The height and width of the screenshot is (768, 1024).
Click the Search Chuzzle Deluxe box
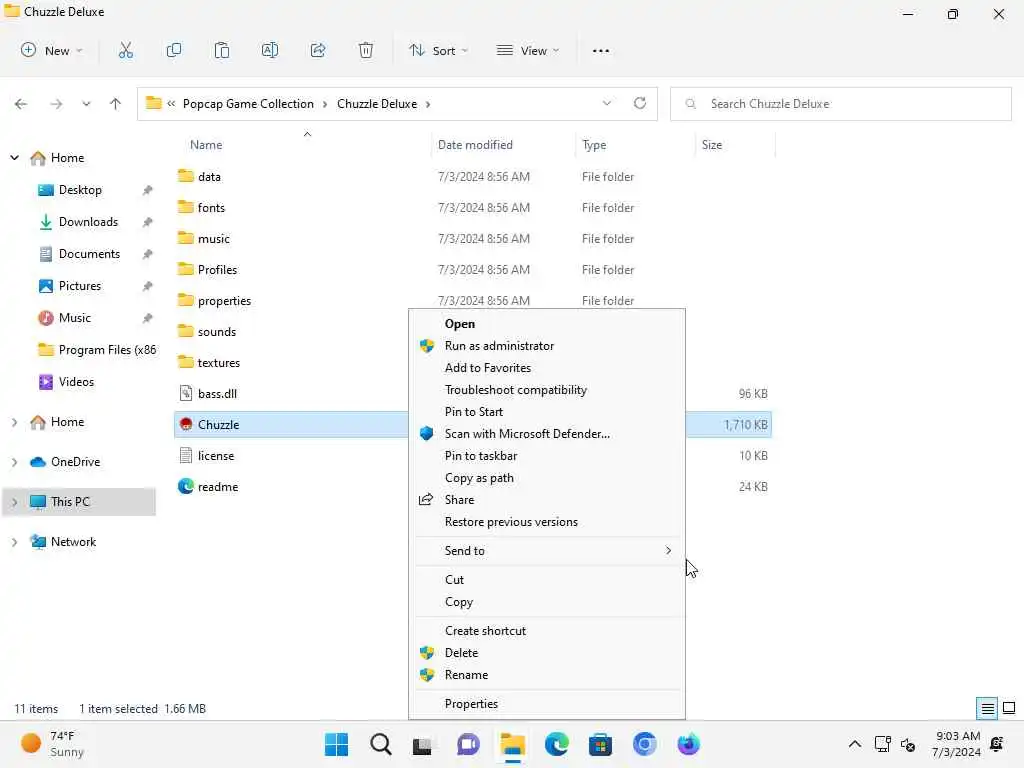[840, 104]
